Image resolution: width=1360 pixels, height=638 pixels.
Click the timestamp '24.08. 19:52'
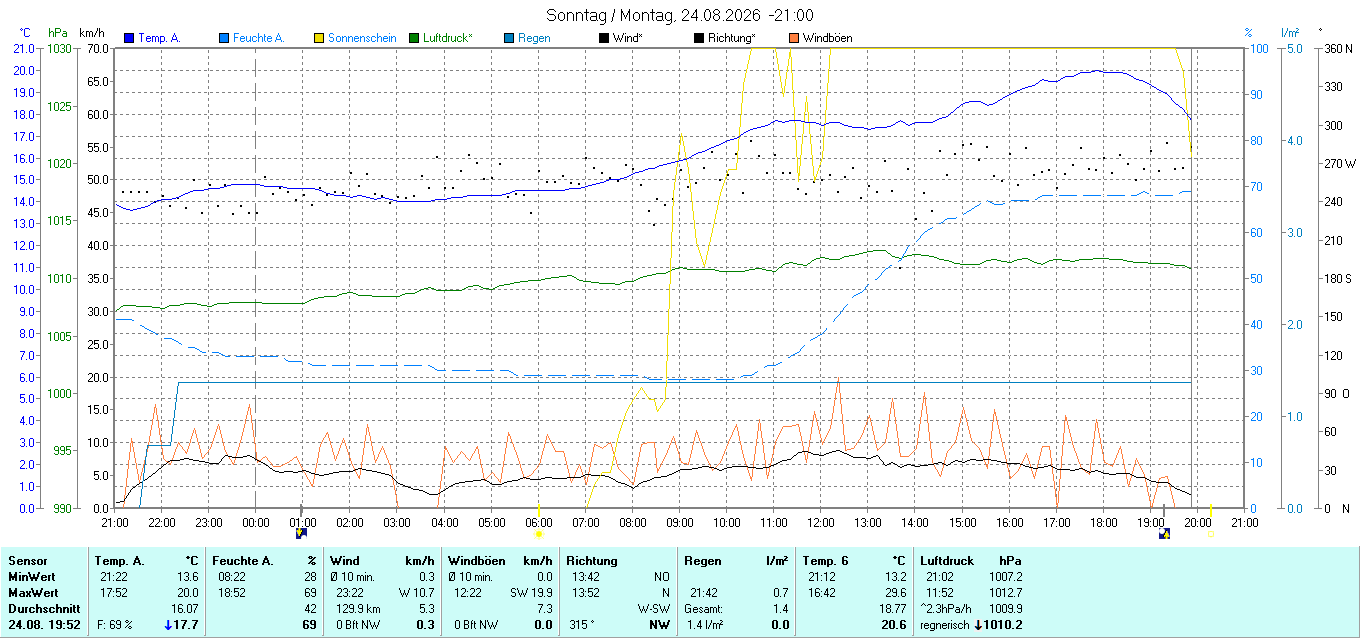pyautogui.click(x=44, y=625)
